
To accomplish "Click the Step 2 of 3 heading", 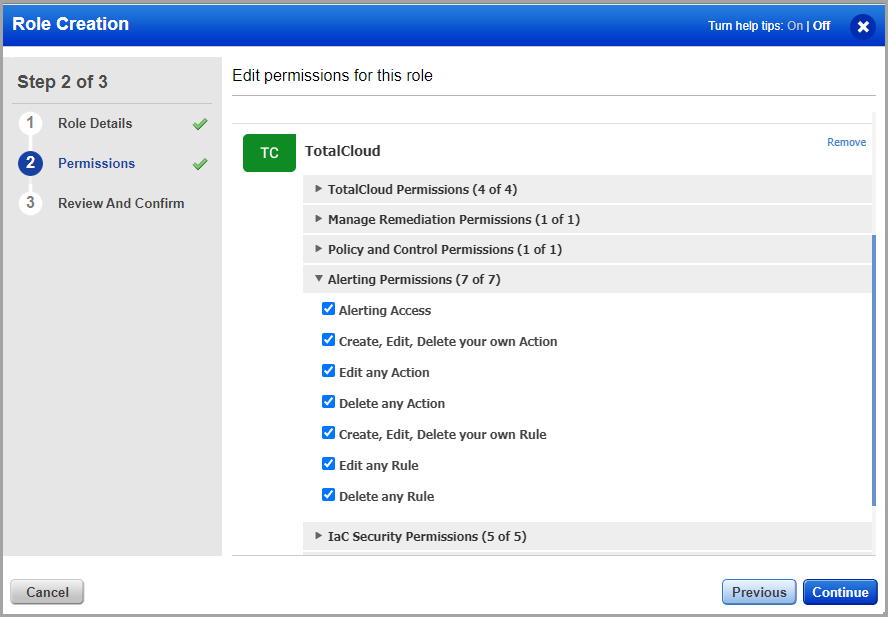I will click(x=62, y=82).
